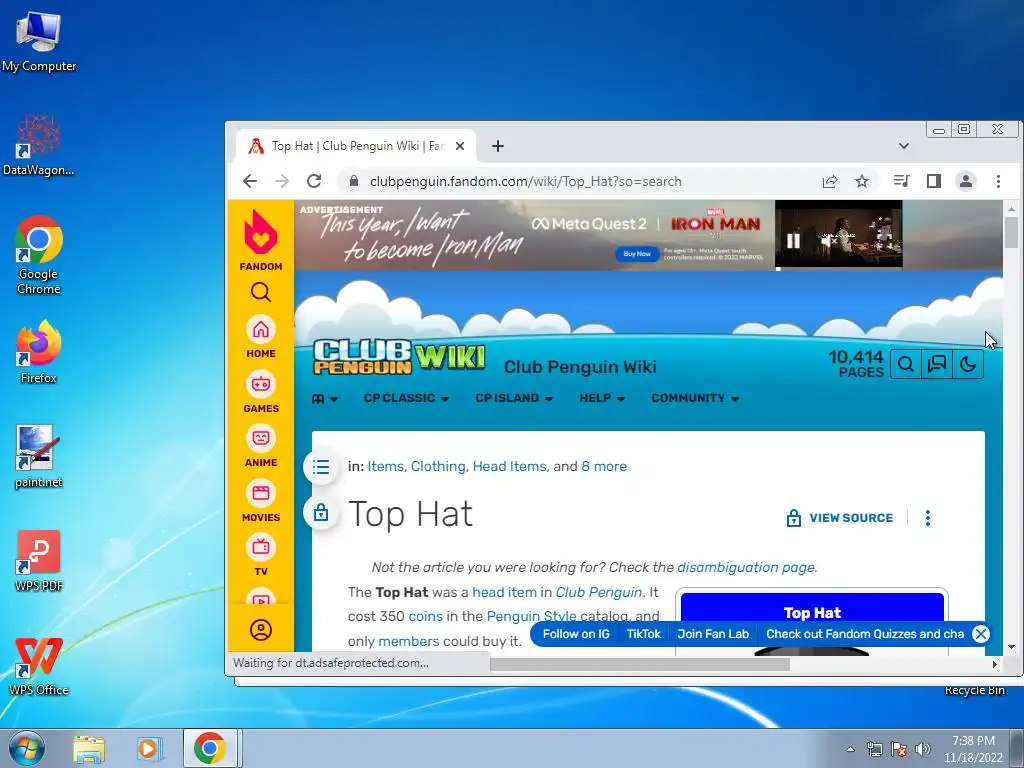The image size is (1024, 768).
Task: Open the GAMES section in sidebar
Action: point(261,392)
